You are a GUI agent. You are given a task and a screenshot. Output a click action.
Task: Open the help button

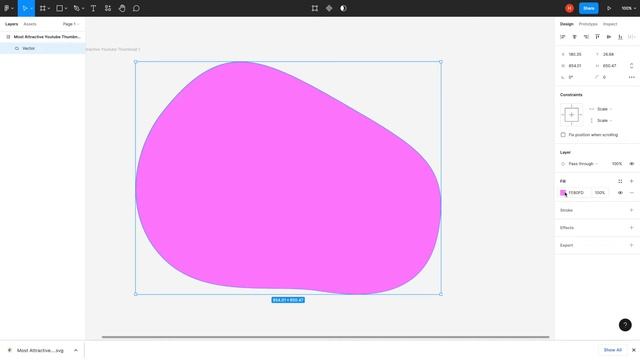(x=625, y=325)
